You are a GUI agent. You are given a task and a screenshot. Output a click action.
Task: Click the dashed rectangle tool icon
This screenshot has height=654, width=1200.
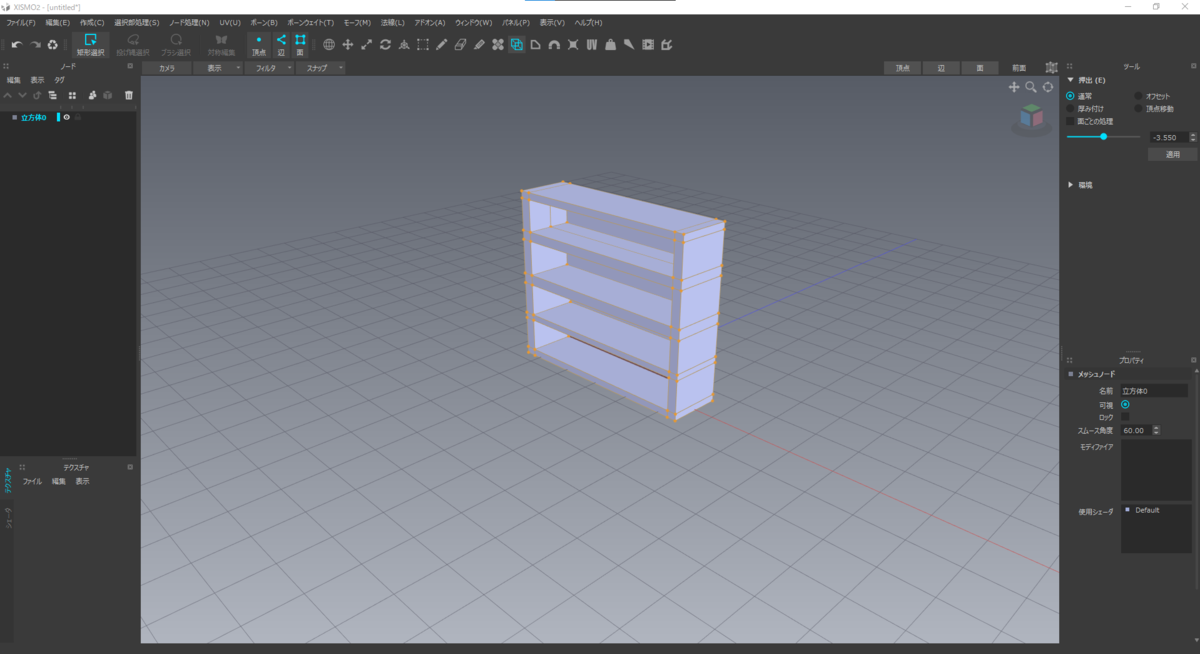[x=423, y=44]
